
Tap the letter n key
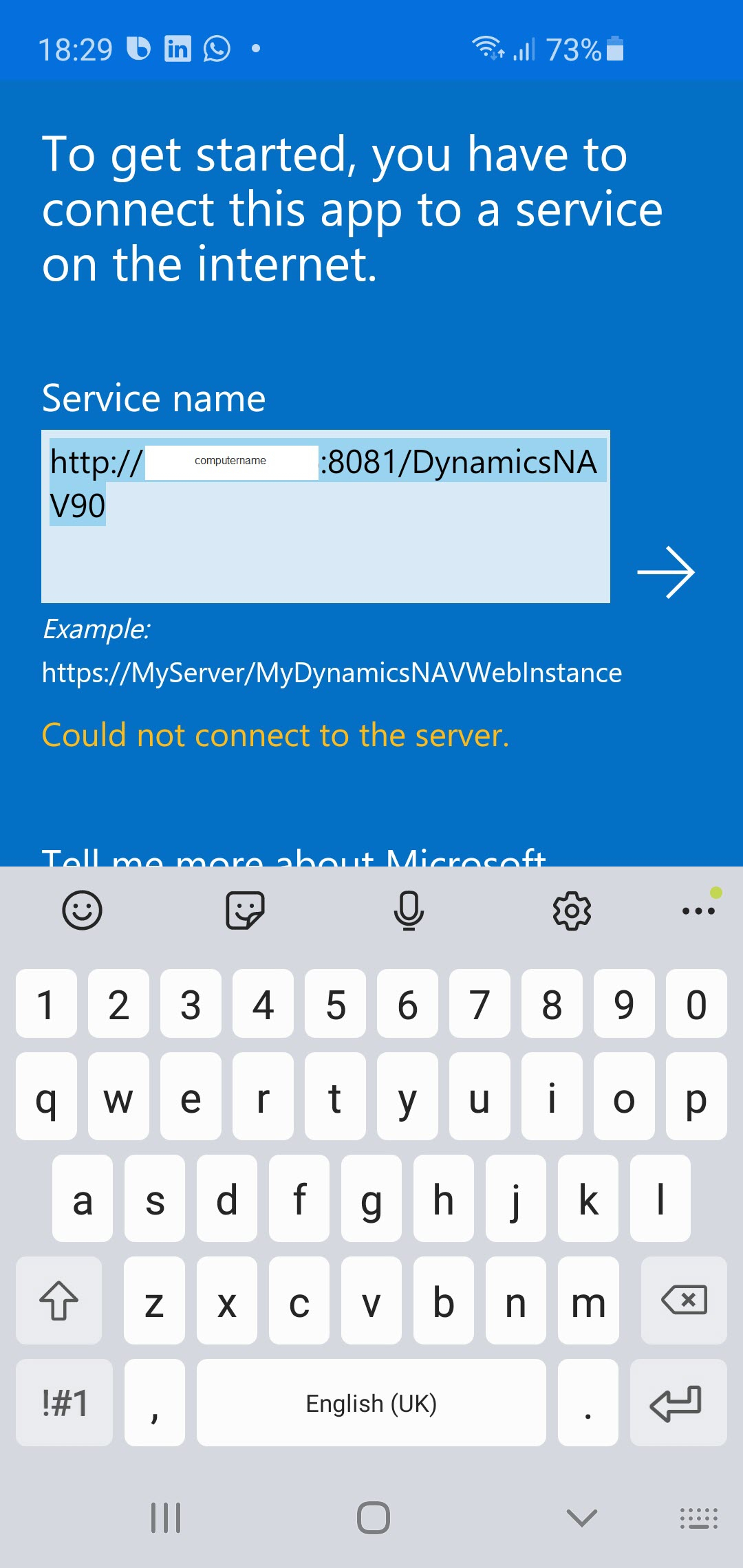[x=516, y=1300]
